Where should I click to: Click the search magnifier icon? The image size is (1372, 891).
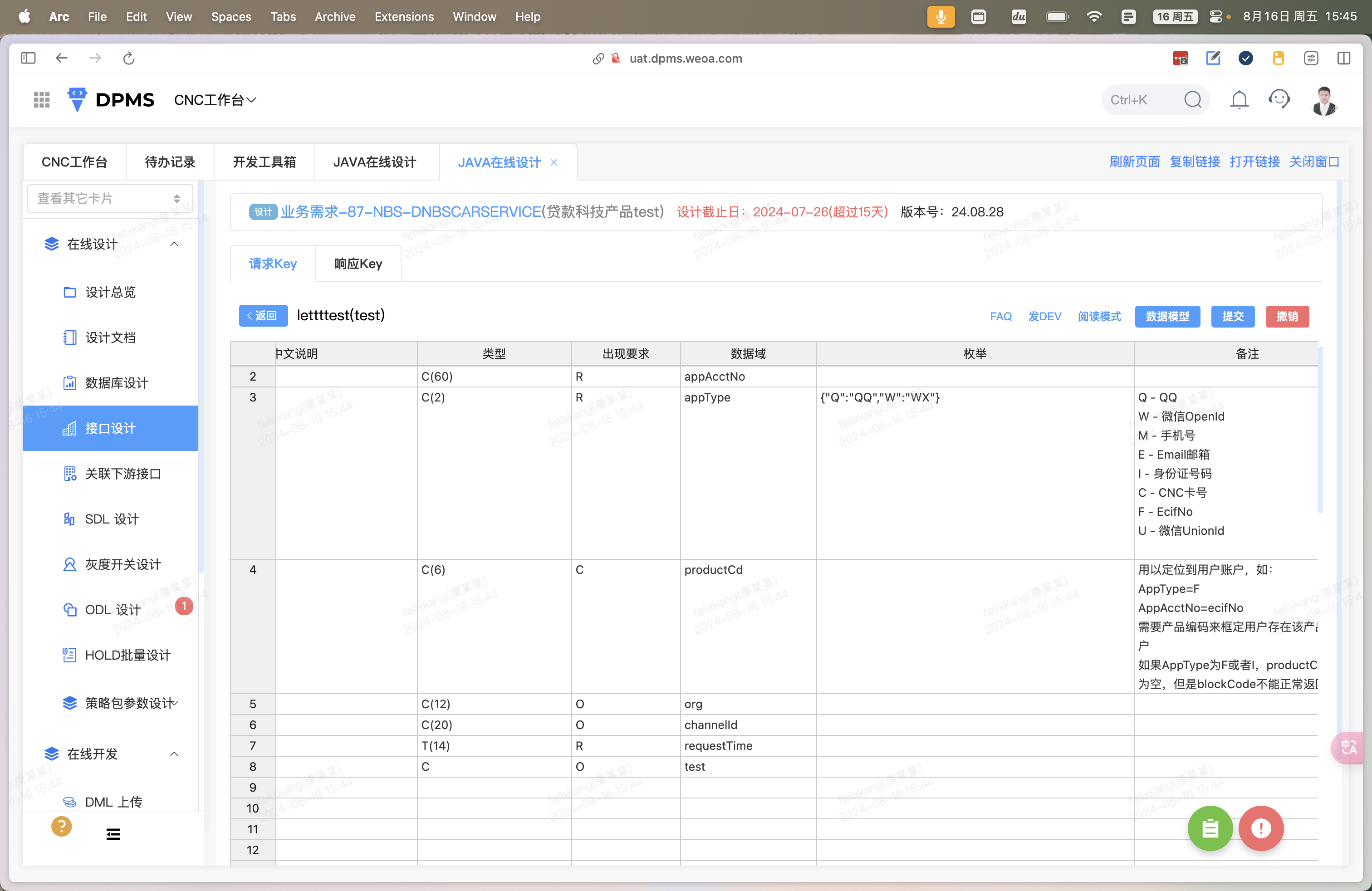[1193, 100]
